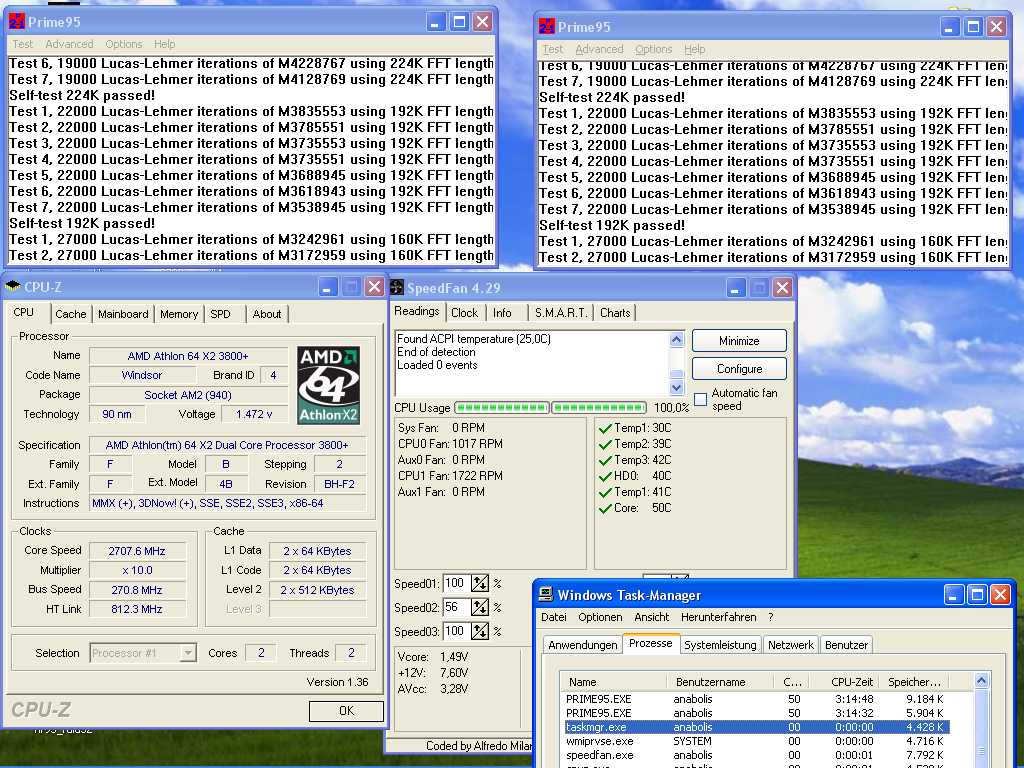This screenshot has height=768, width=1024.
Task: Click the first CPU Usage progress bar
Action: tap(502, 408)
